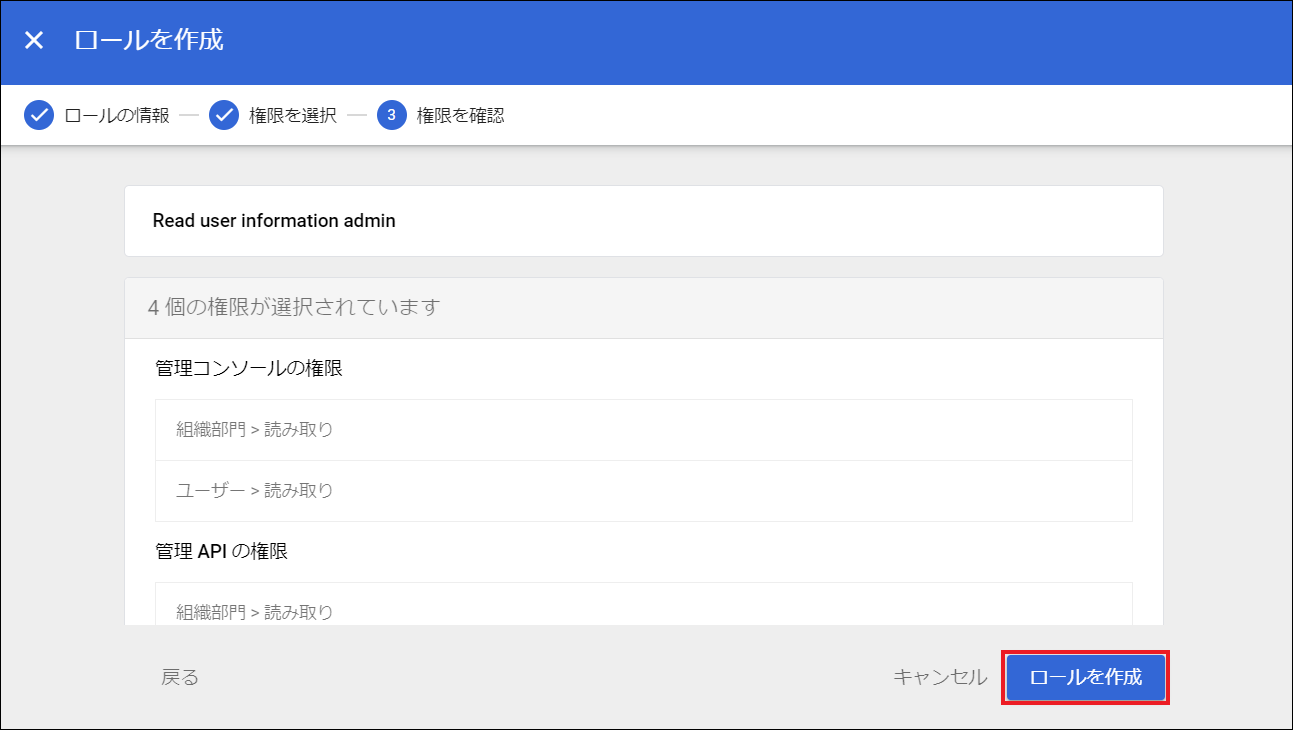
Task: Click the 管理 API の権限 section heading
Action: click(221, 551)
